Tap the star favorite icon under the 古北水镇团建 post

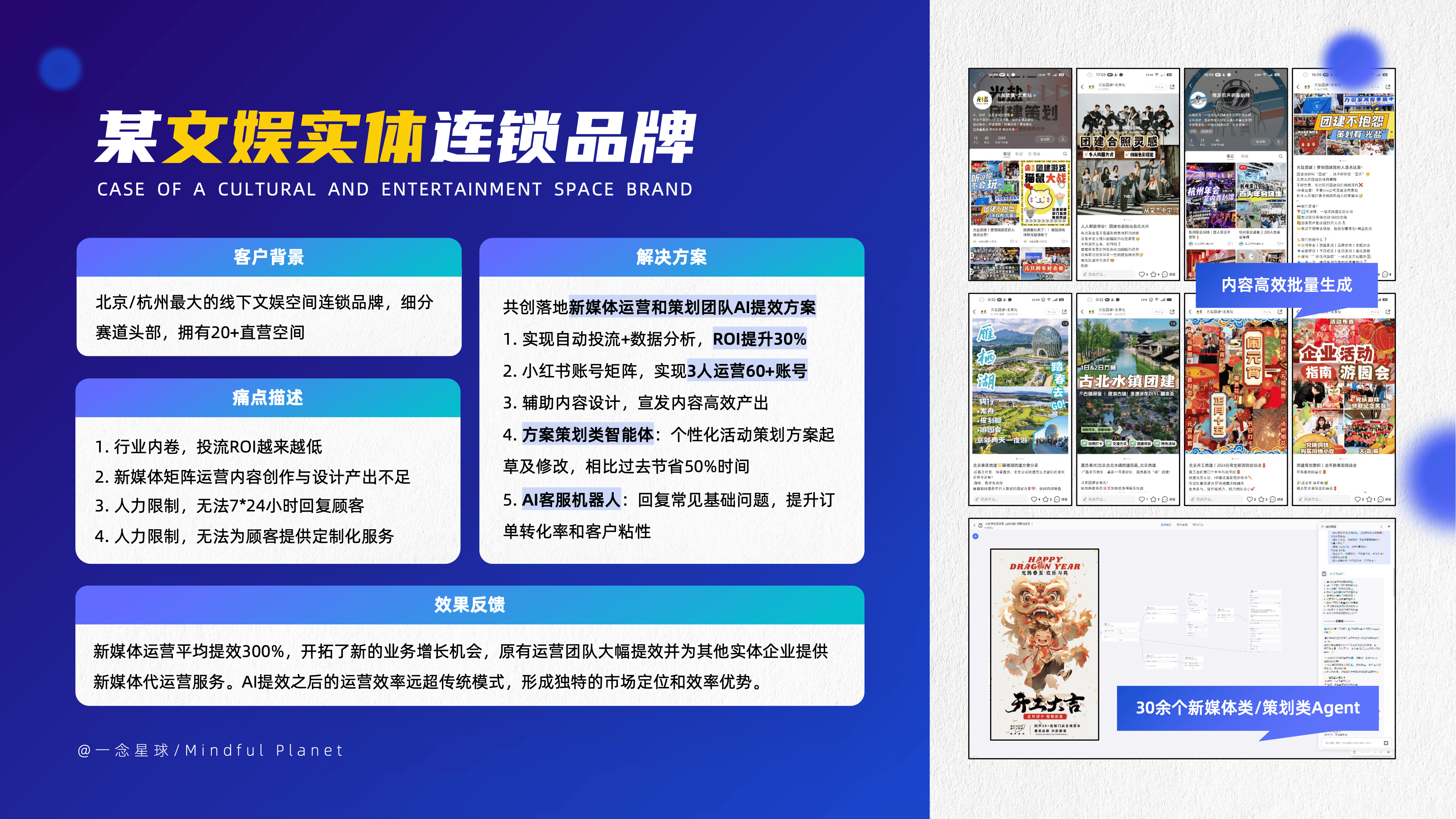(1154, 499)
